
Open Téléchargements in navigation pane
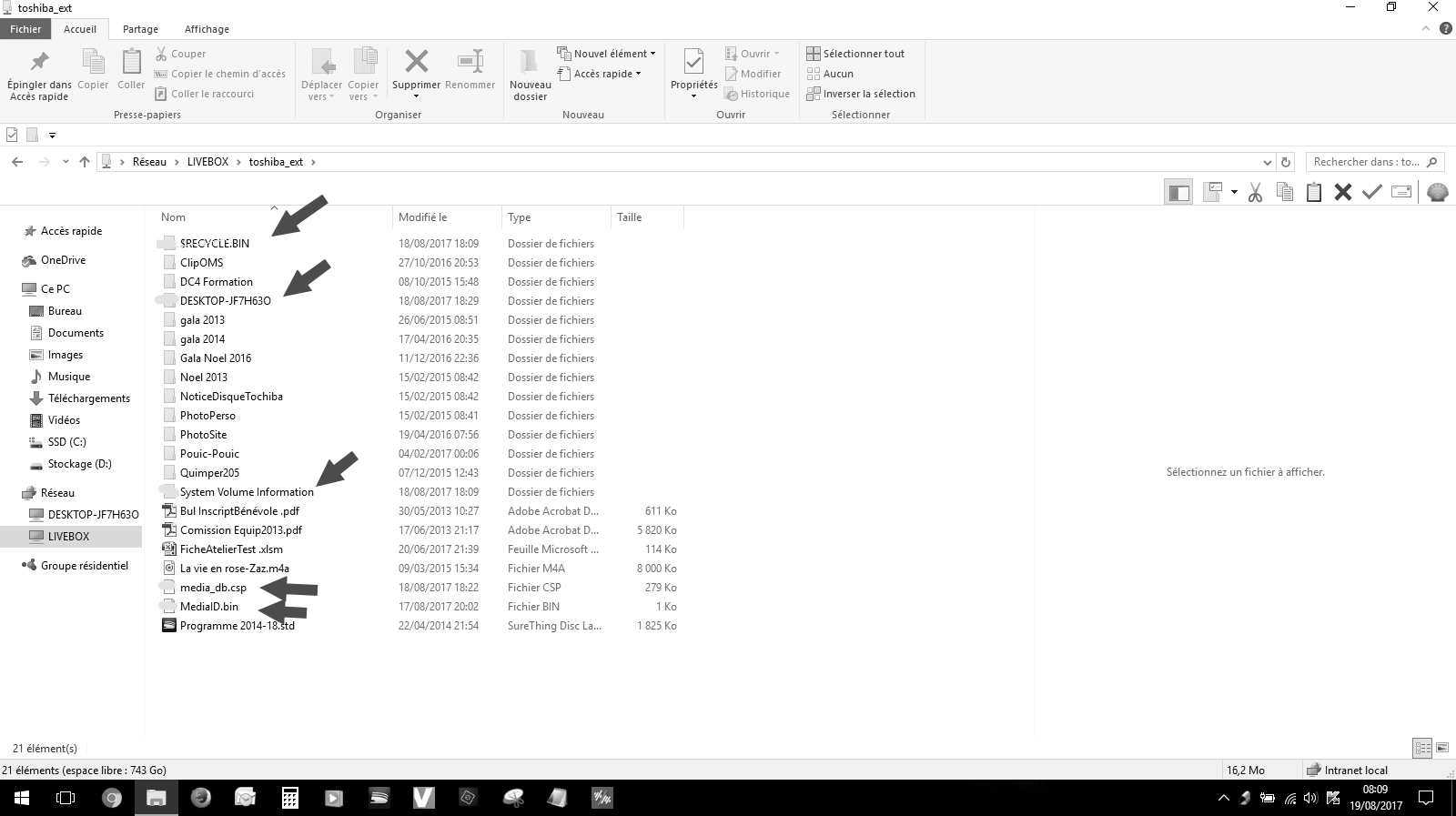pyautogui.click(x=88, y=398)
